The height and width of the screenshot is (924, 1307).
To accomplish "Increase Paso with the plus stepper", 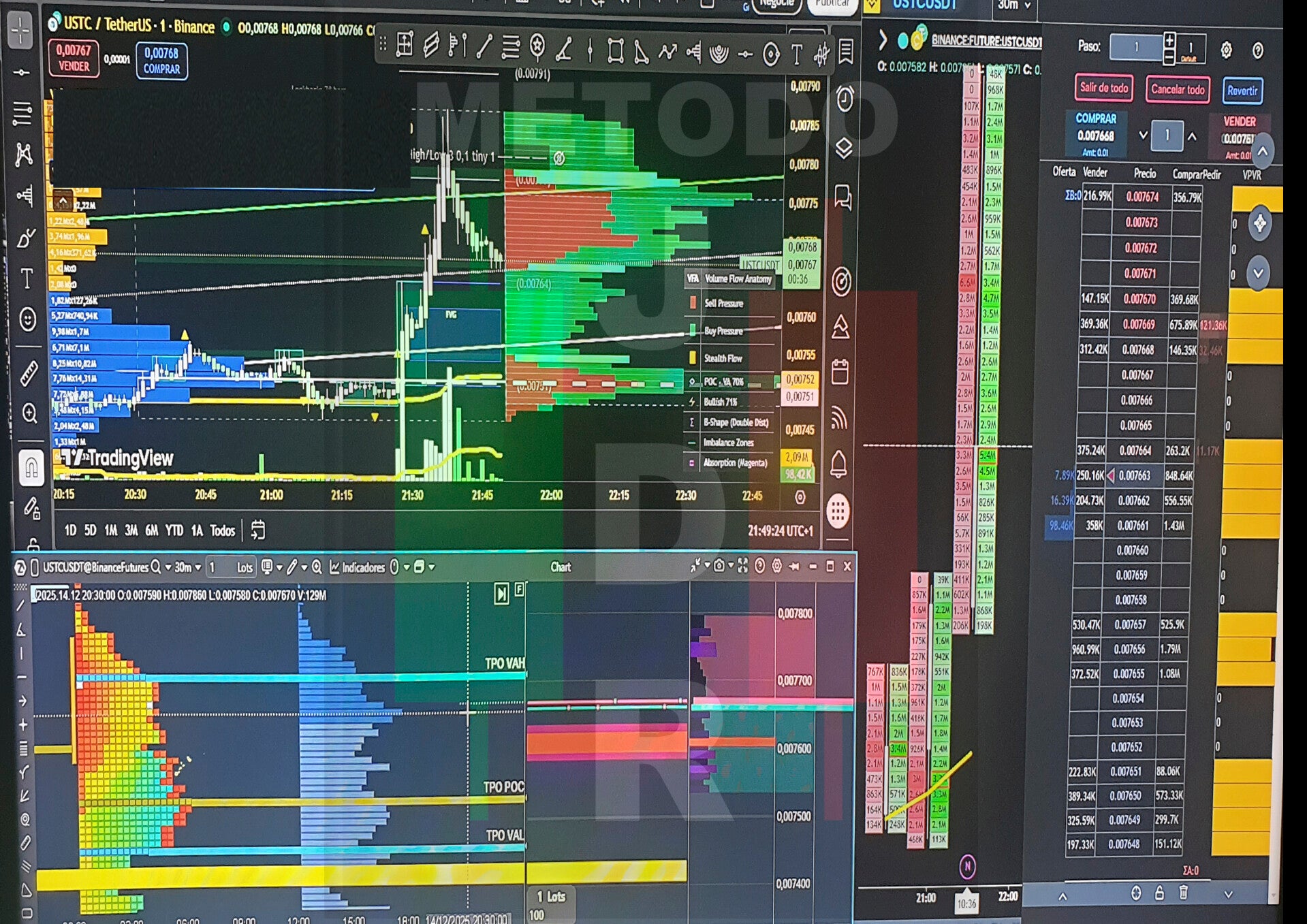I will [1169, 41].
